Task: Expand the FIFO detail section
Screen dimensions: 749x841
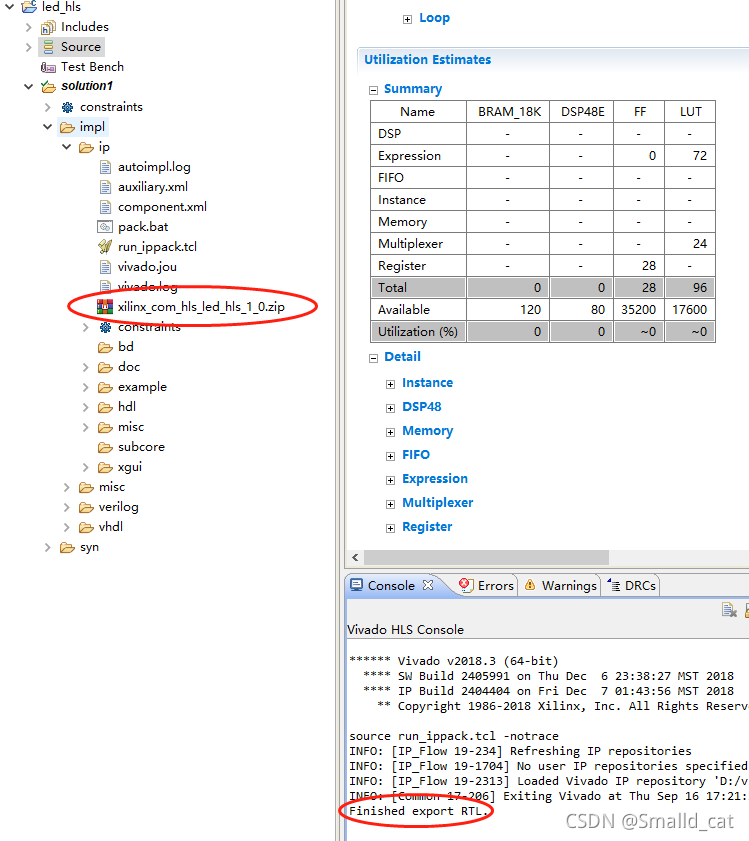Action: pos(391,456)
